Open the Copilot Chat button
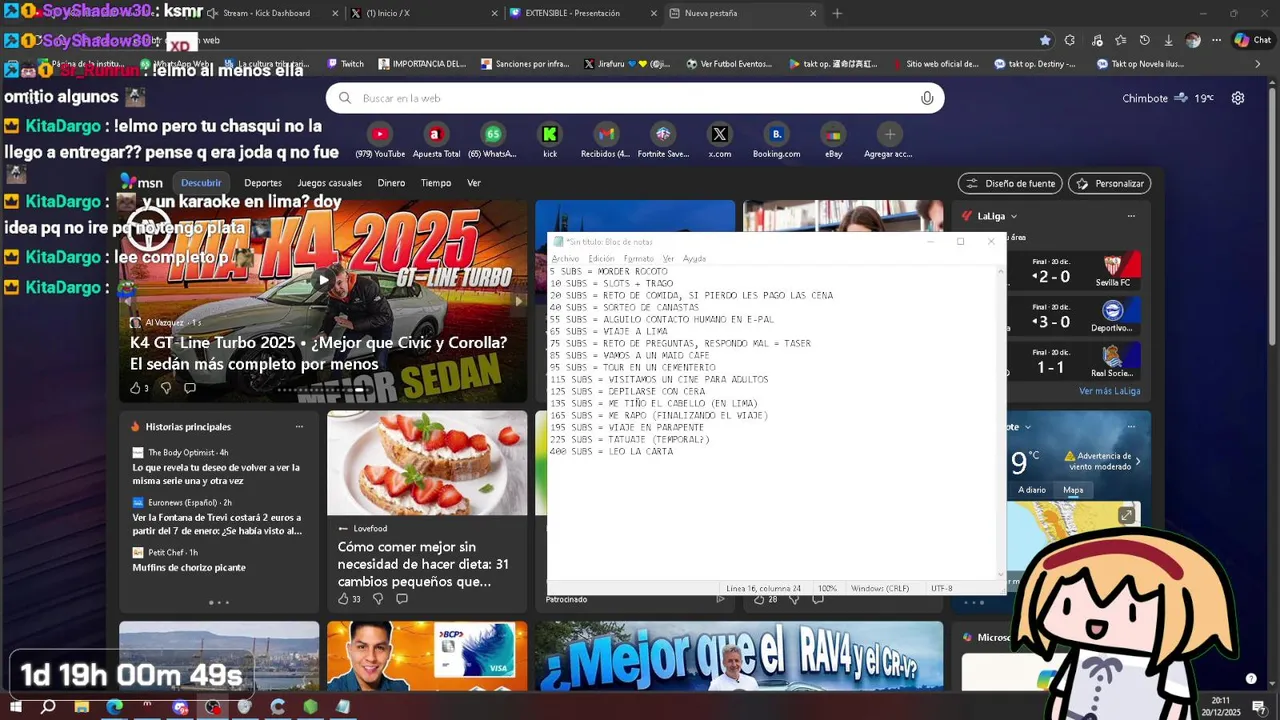 coord(1254,40)
